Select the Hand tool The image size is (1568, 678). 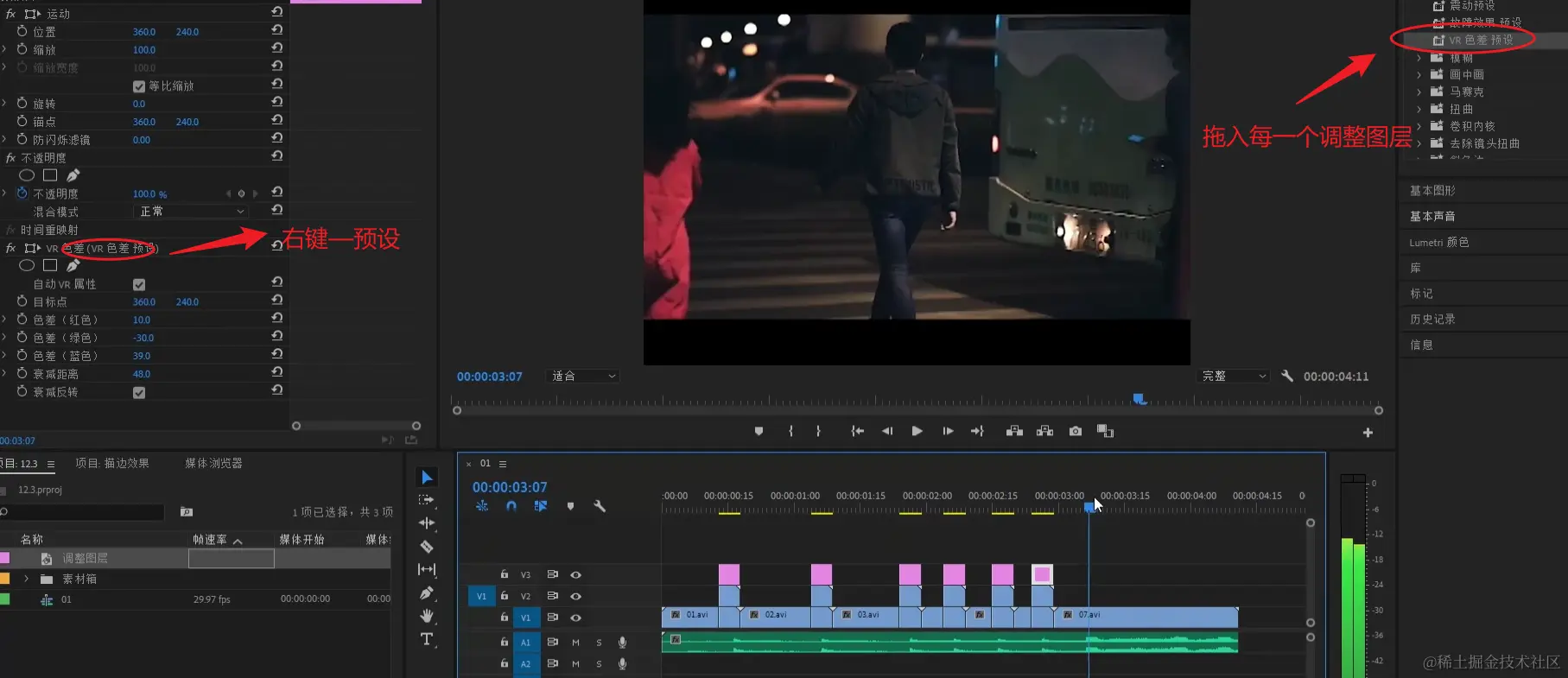tap(427, 616)
